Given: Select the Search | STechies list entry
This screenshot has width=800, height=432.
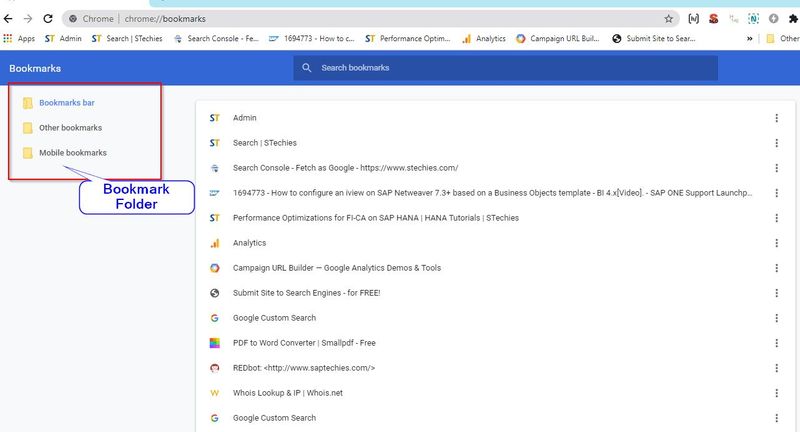Looking at the screenshot, I should [x=495, y=143].
